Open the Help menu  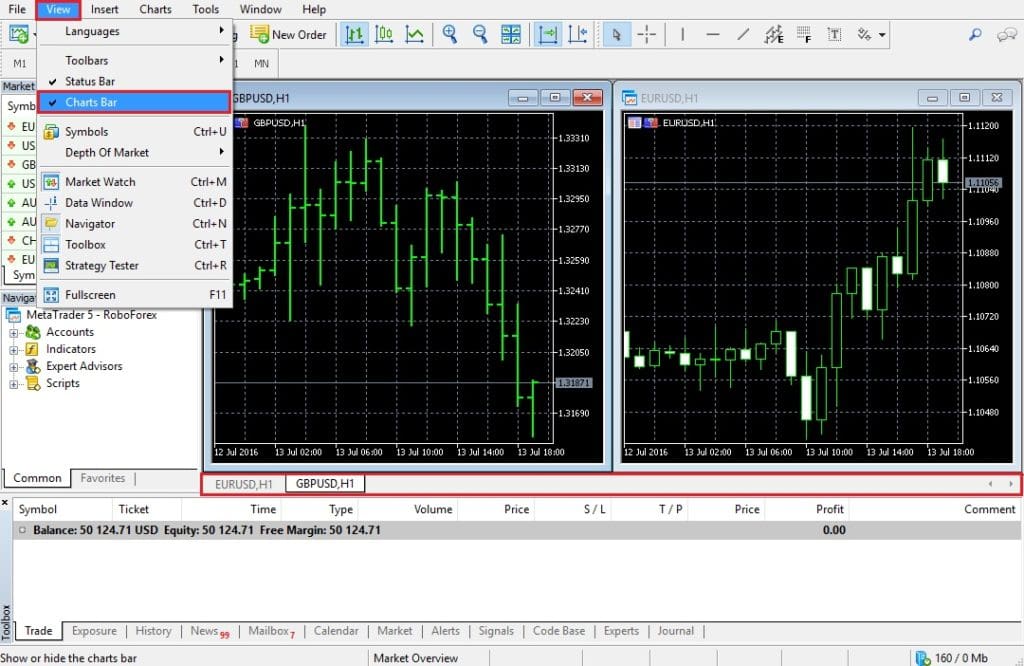tap(314, 9)
